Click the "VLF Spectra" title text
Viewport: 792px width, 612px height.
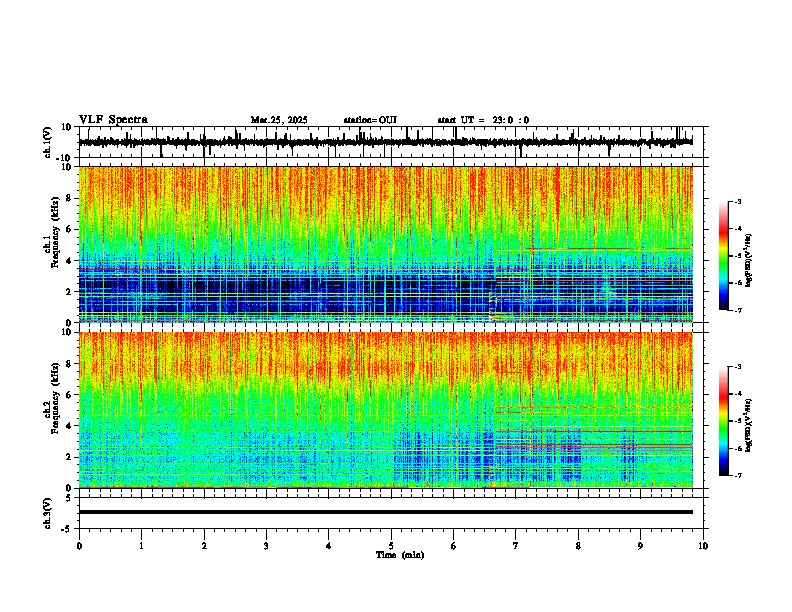(113, 120)
